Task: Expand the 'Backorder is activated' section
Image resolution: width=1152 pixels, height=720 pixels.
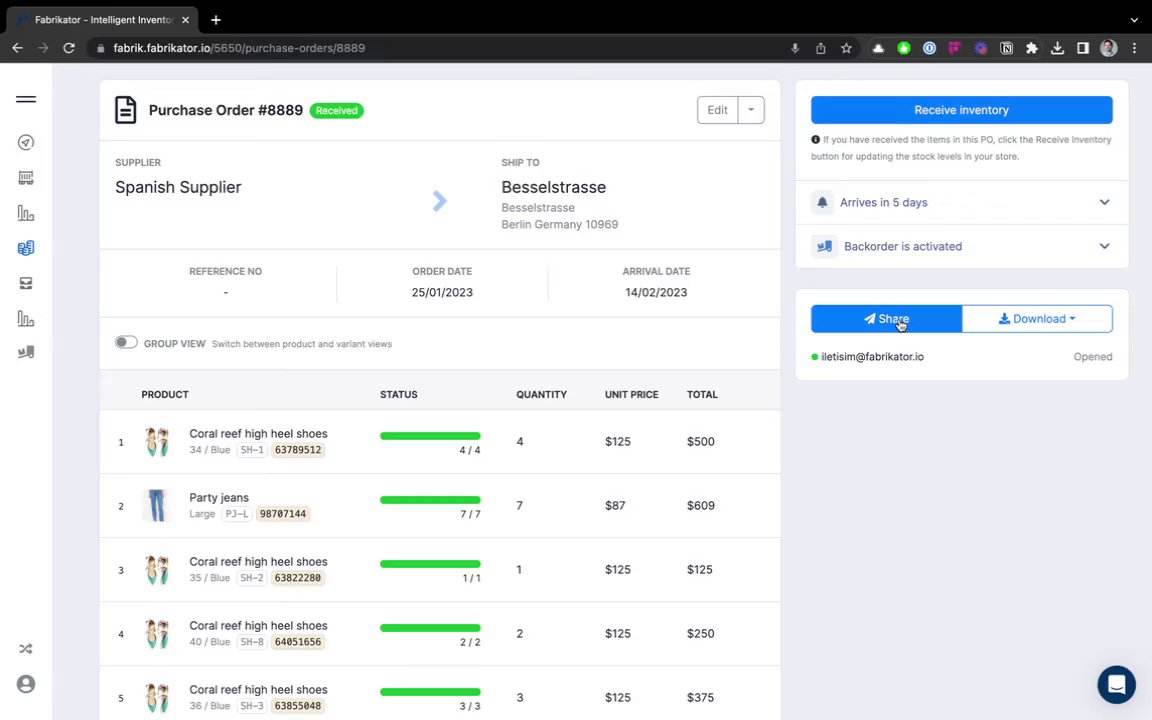Action: pos(961,246)
